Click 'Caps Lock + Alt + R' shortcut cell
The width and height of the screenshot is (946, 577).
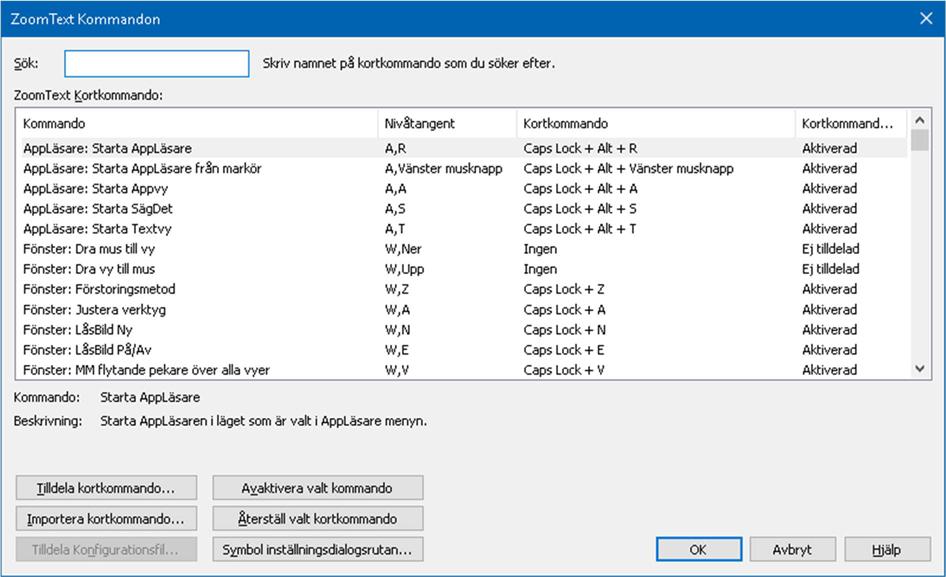pyautogui.click(x=580, y=148)
